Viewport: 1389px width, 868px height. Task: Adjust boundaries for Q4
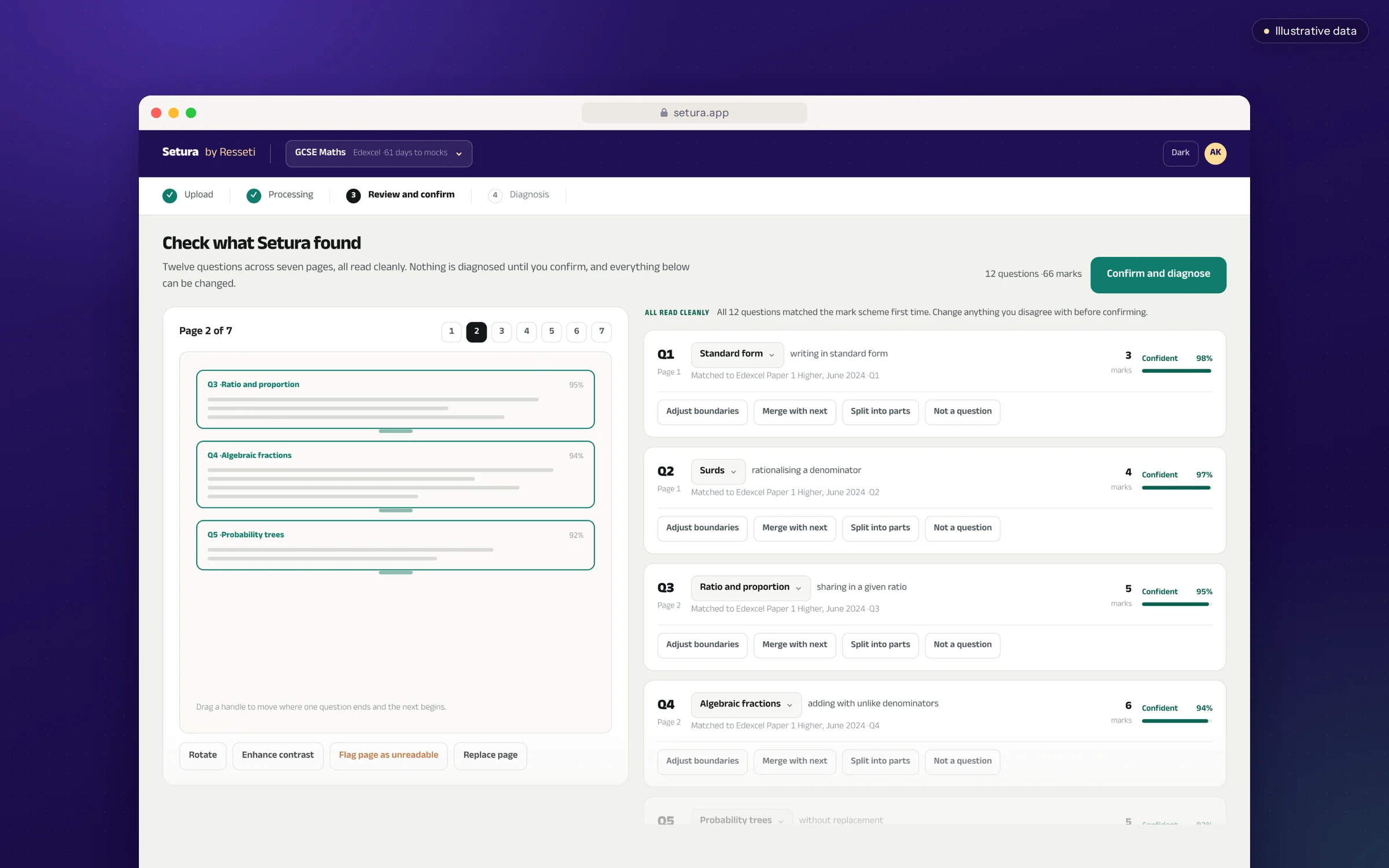[x=702, y=762]
